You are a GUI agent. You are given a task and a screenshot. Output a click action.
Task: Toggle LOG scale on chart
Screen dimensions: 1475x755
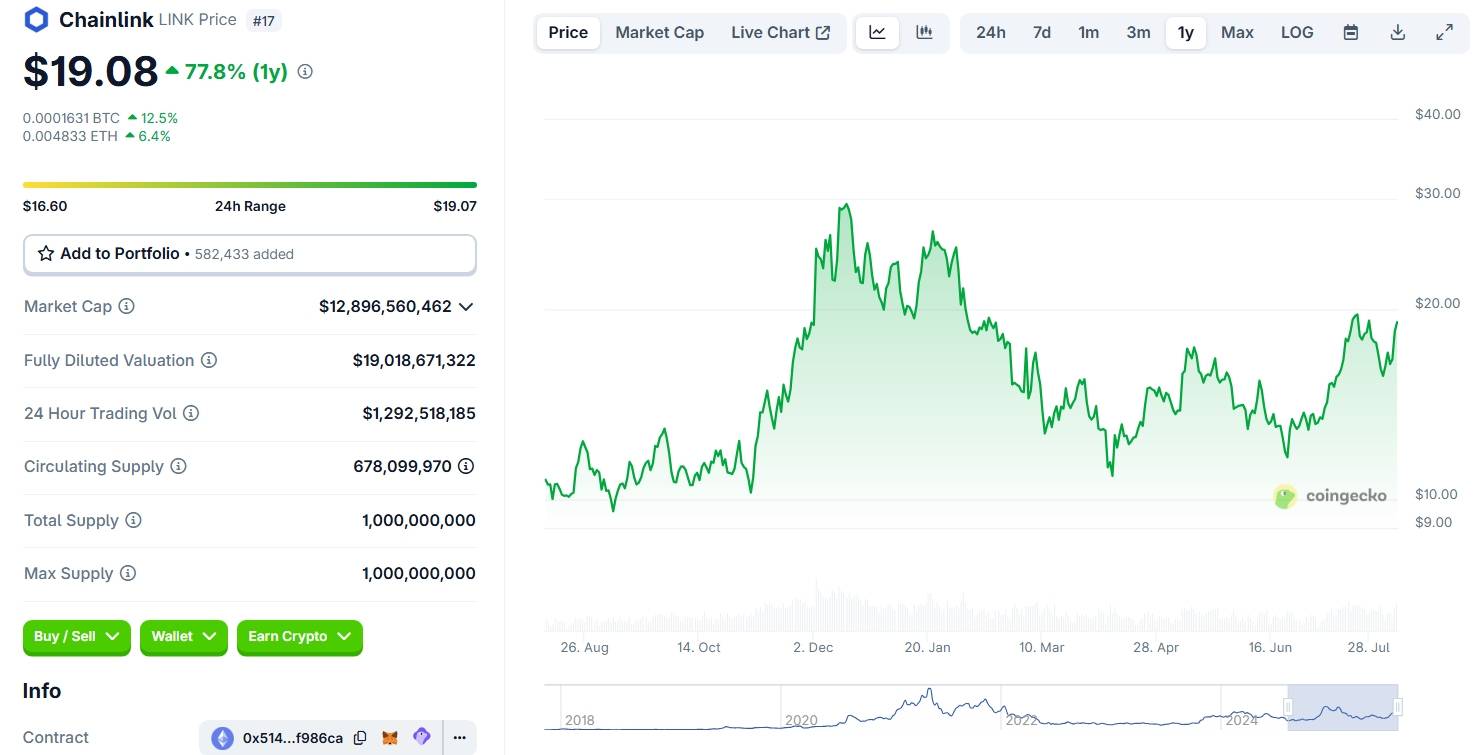[1297, 32]
